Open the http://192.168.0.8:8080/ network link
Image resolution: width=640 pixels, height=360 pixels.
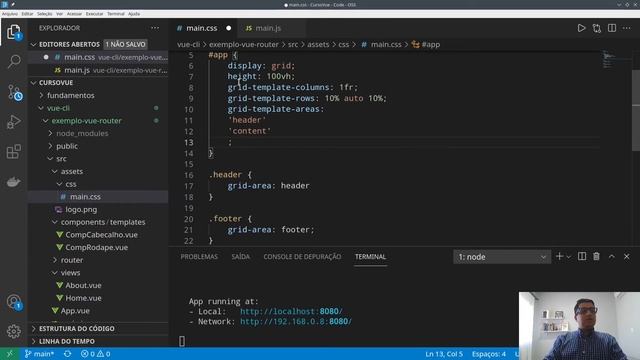point(296,321)
